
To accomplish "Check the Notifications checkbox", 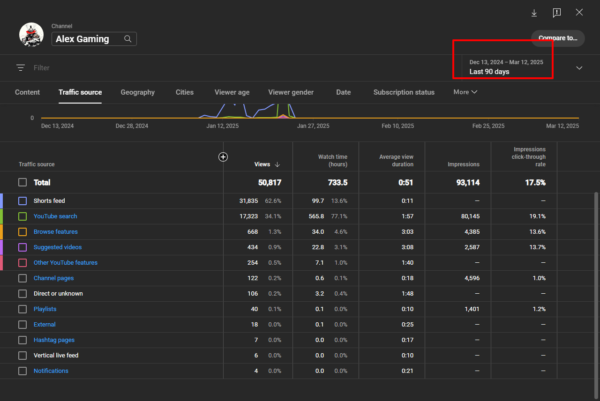I will coord(23,371).
